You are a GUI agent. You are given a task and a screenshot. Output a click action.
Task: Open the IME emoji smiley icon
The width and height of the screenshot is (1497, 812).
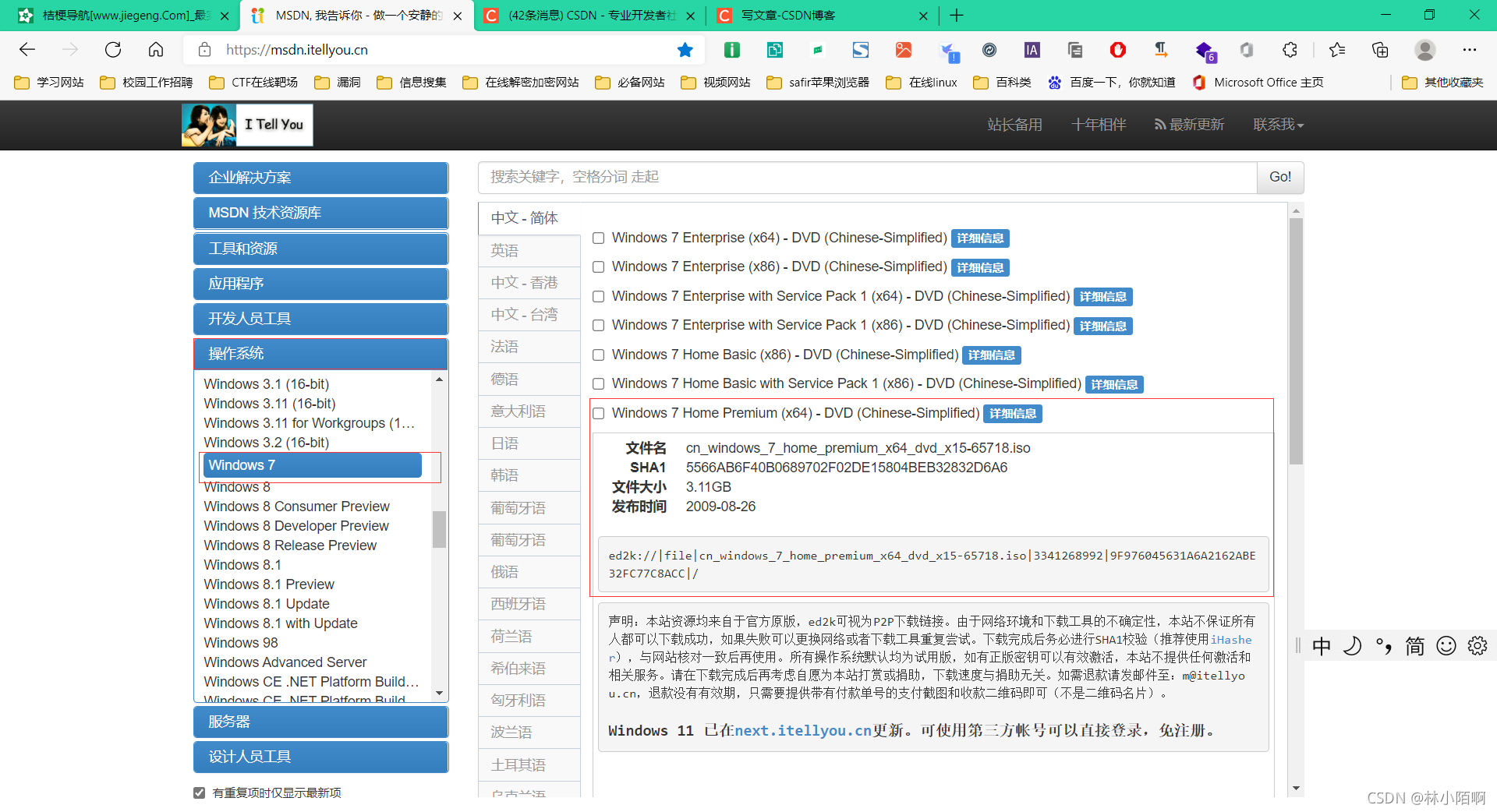[x=1446, y=646]
